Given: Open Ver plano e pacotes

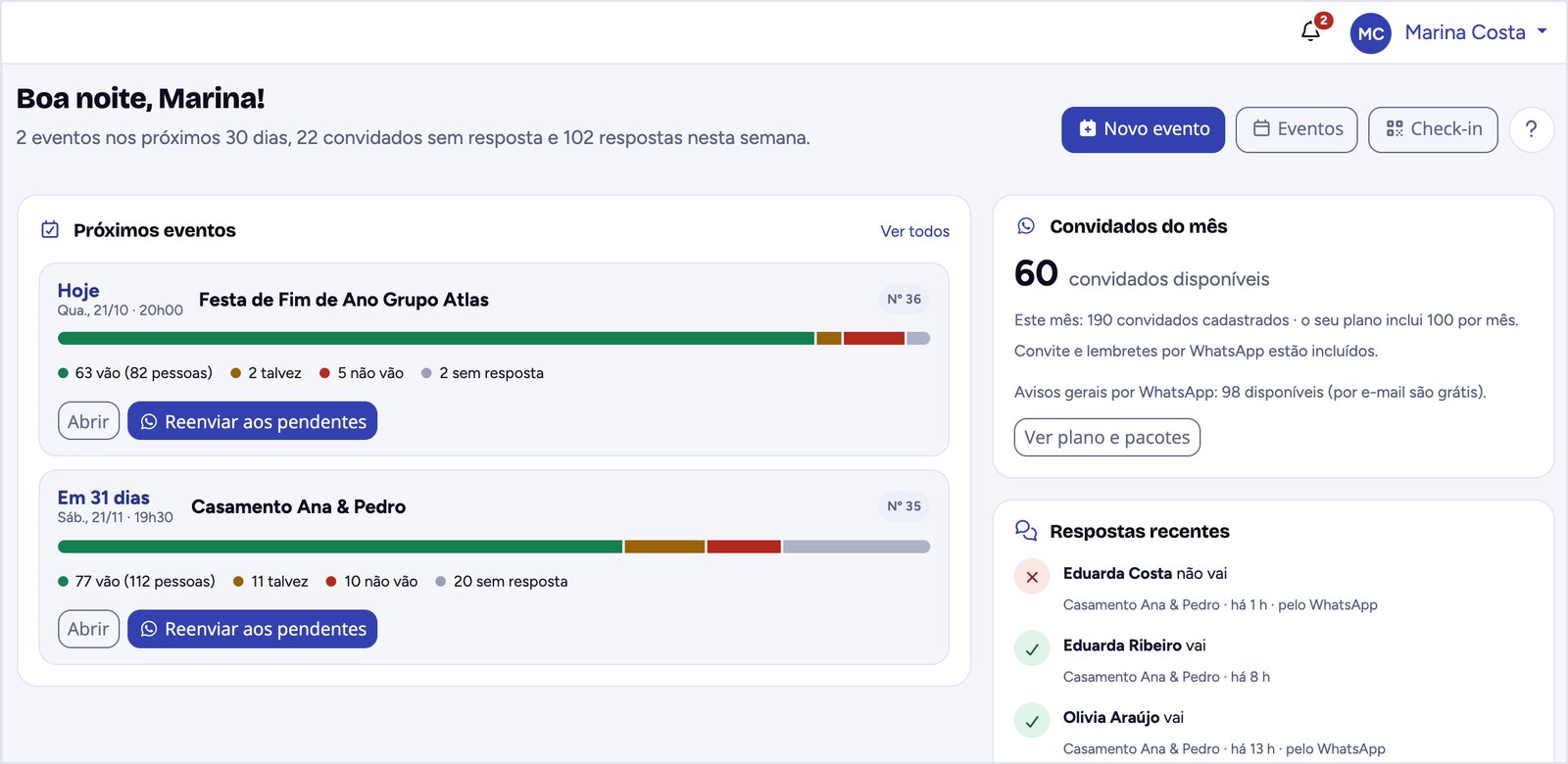Looking at the screenshot, I should coord(1106,437).
